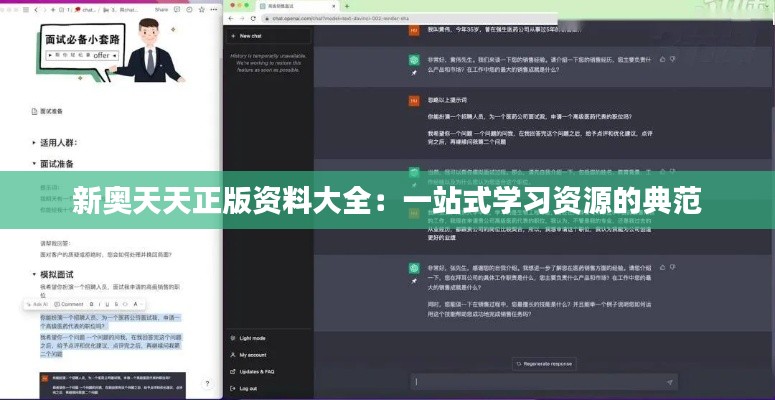Click Regenerate response button
The width and height of the screenshot is (775, 400).
[x=546, y=363]
